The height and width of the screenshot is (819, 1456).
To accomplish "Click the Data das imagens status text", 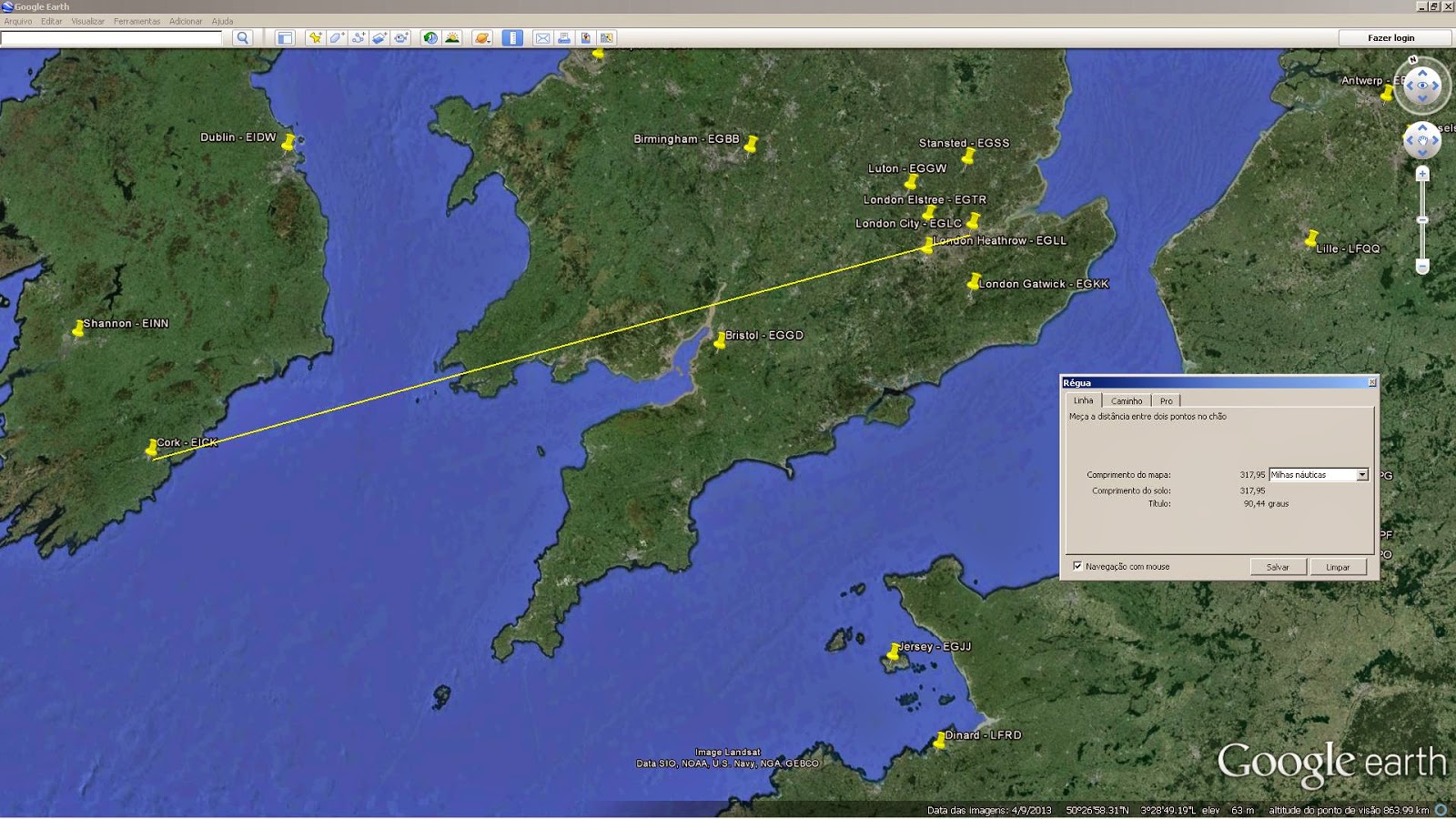I will [x=989, y=810].
